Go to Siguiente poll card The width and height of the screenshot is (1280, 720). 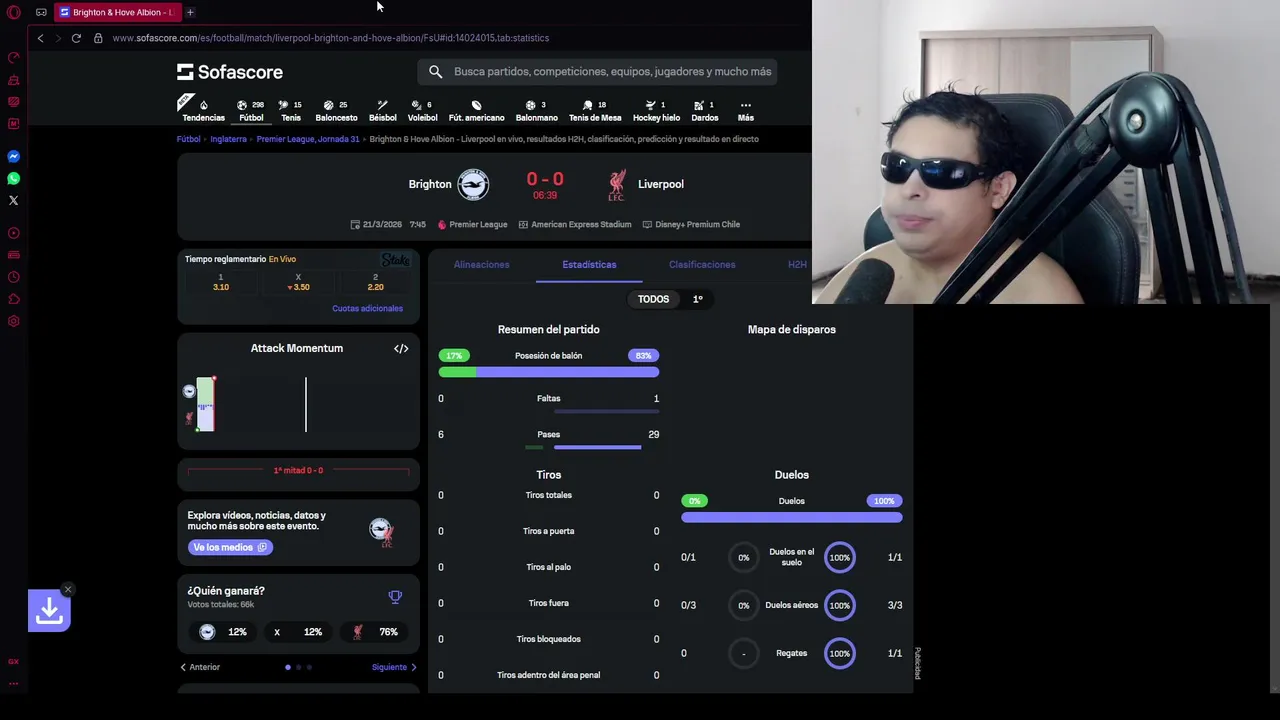394,667
